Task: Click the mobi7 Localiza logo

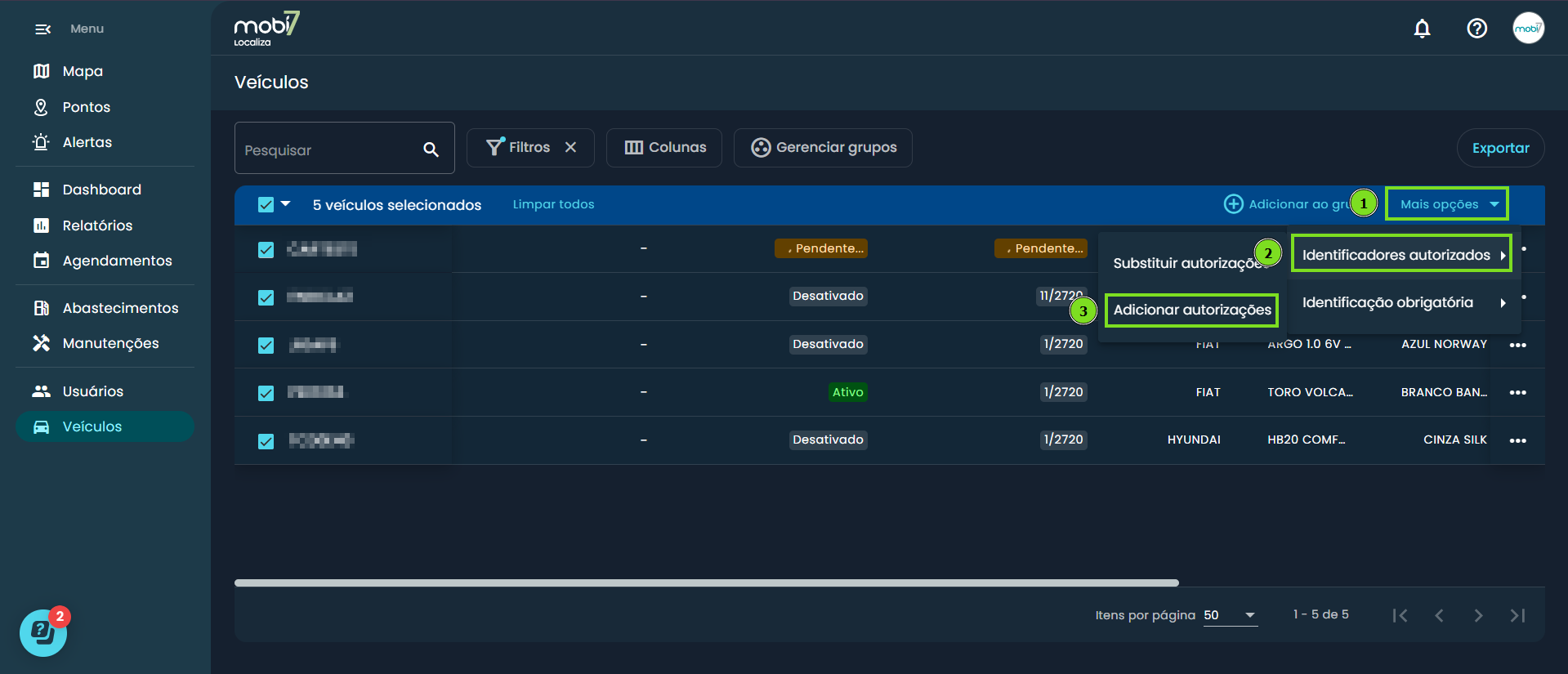Action: point(266,29)
